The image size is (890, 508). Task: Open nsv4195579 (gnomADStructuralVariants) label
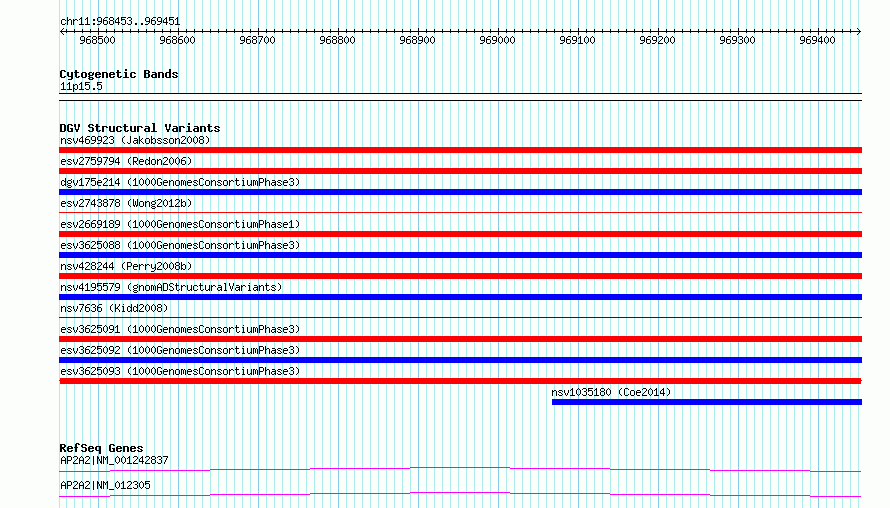pos(171,287)
